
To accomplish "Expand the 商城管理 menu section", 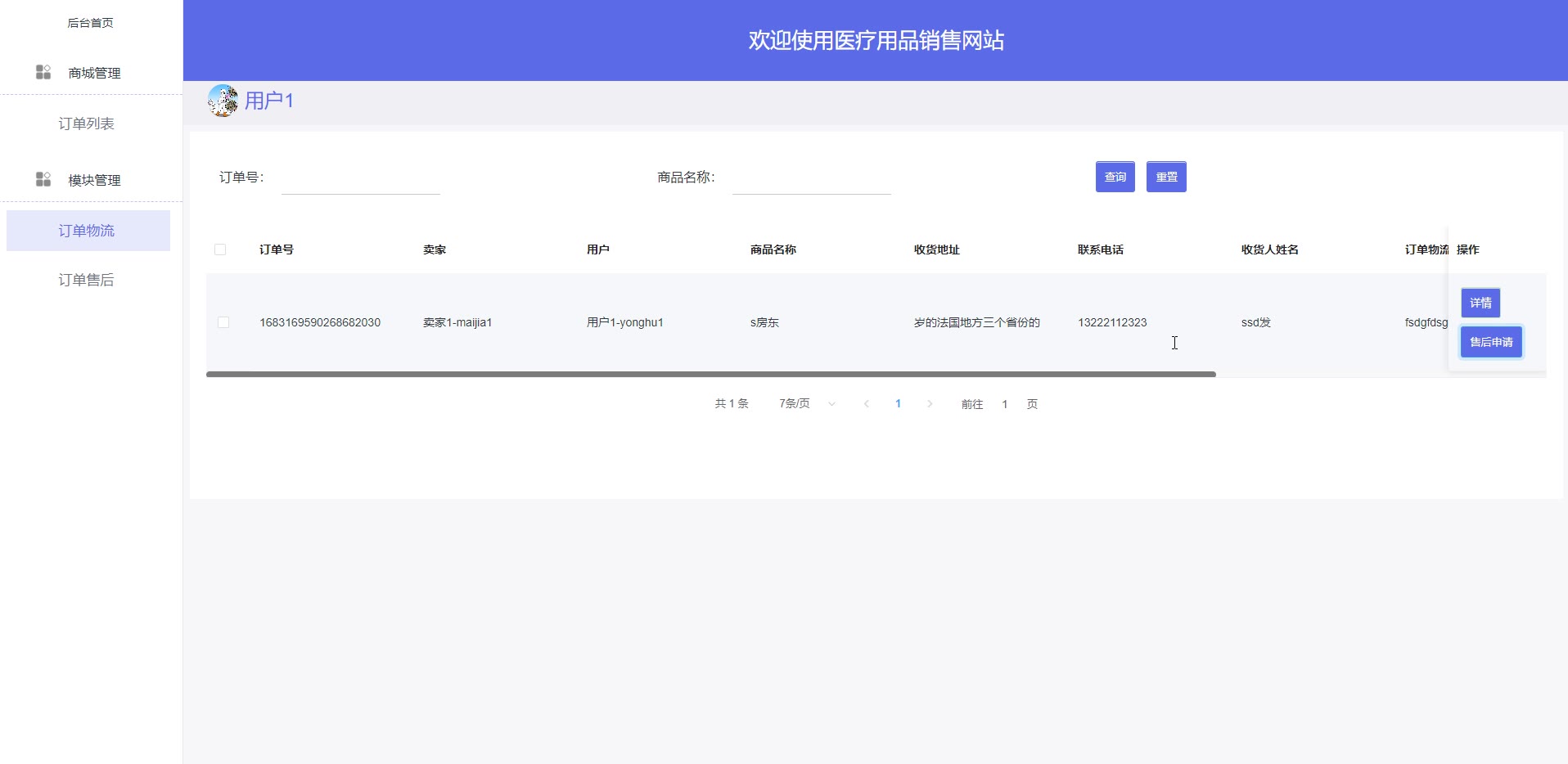I will [x=91, y=73].
